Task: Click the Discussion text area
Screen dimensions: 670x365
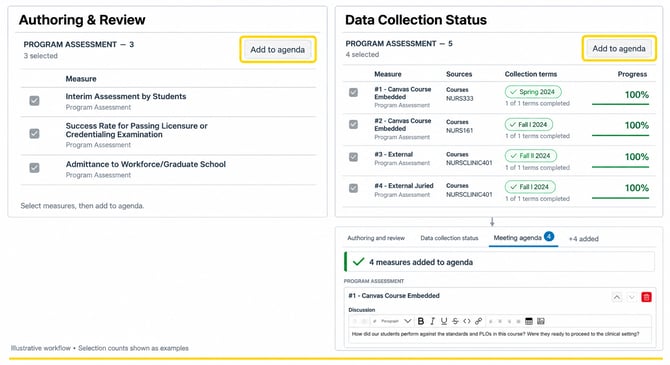Action: pyautogui.click(x=499, y=334)
